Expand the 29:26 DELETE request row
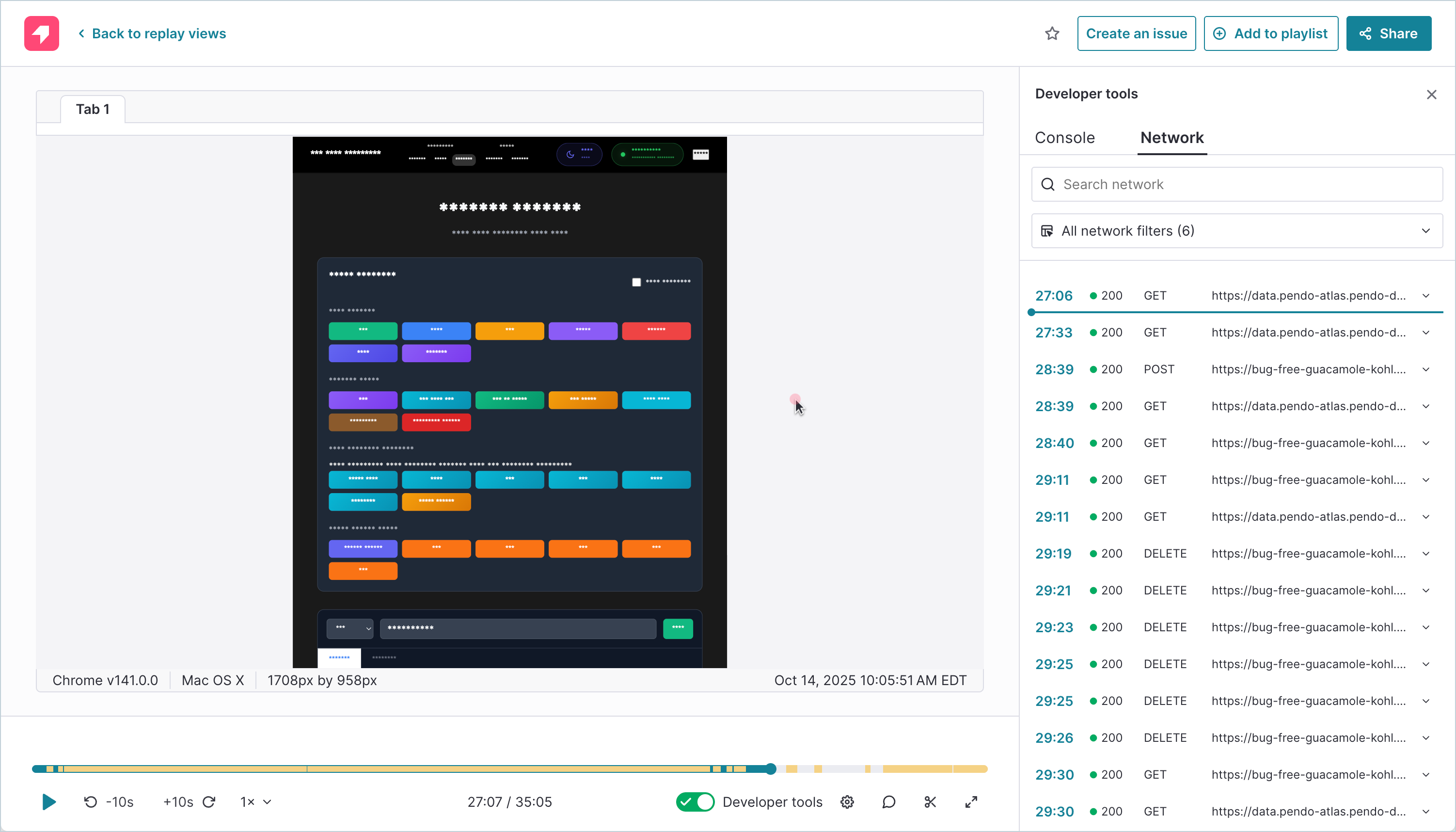 pyautogui.click(x=1426, y=738)
